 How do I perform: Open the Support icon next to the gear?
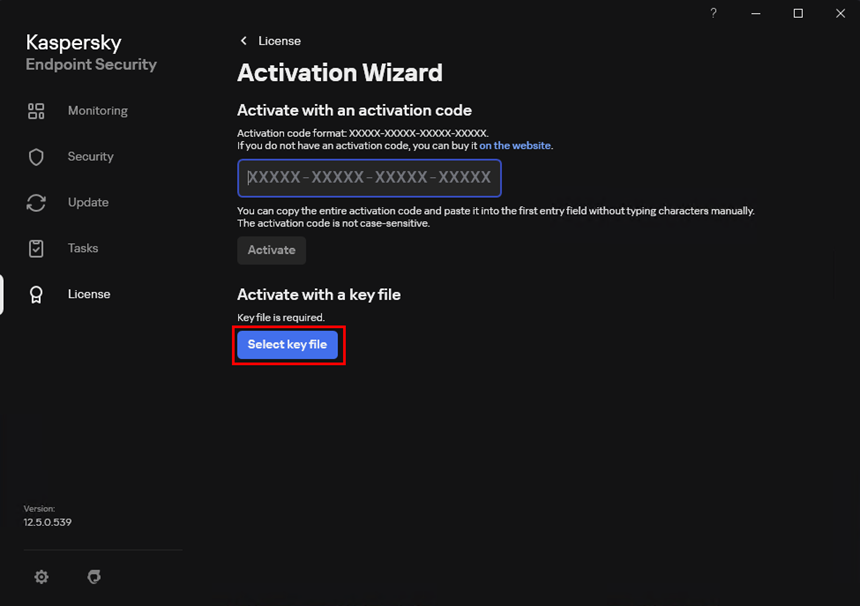click(94, 576)
